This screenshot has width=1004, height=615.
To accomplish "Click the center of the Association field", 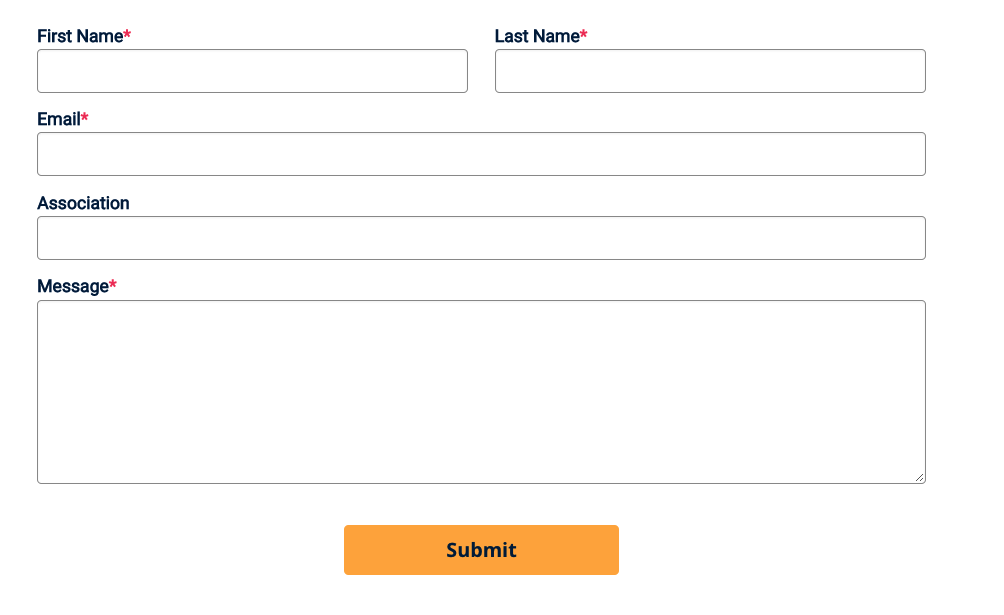I will point(481,238).
